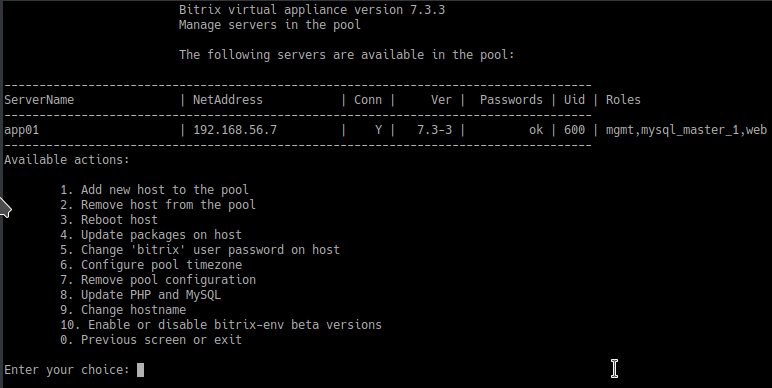Viewport: 772px width, 388px height.
Task: Click the Roles column header
Action: tap(623, 100)
